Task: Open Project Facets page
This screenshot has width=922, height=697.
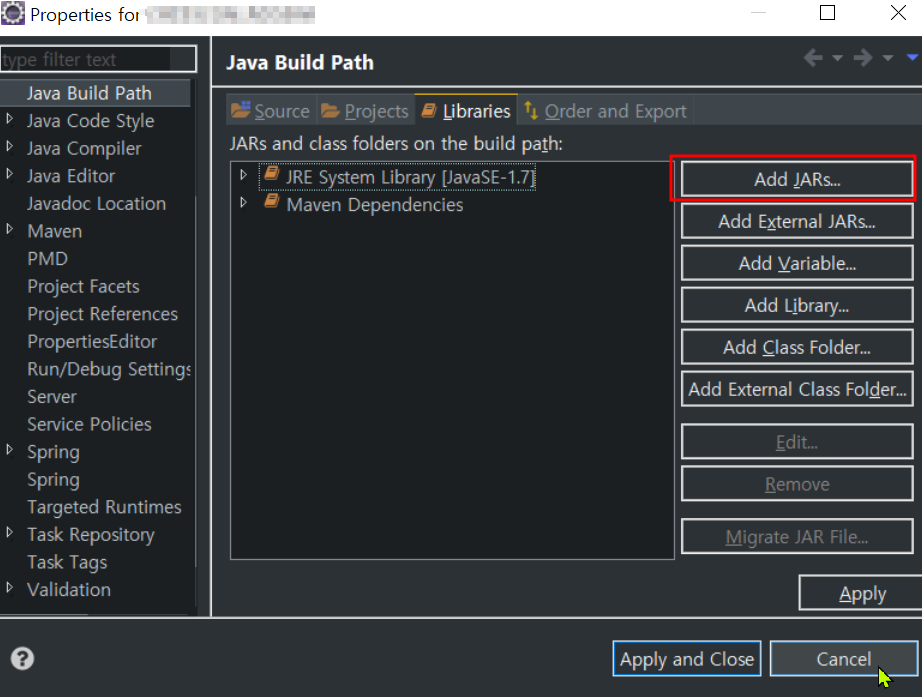Action: click(83, 286)
